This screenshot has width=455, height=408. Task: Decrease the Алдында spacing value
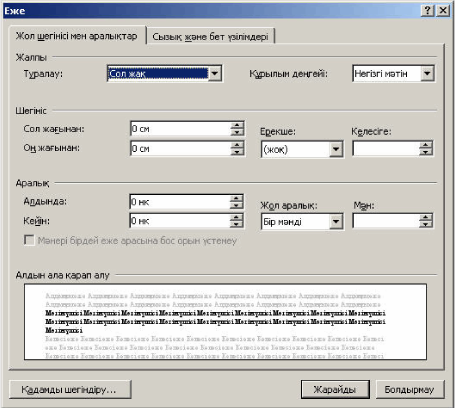tap(236, 205)
